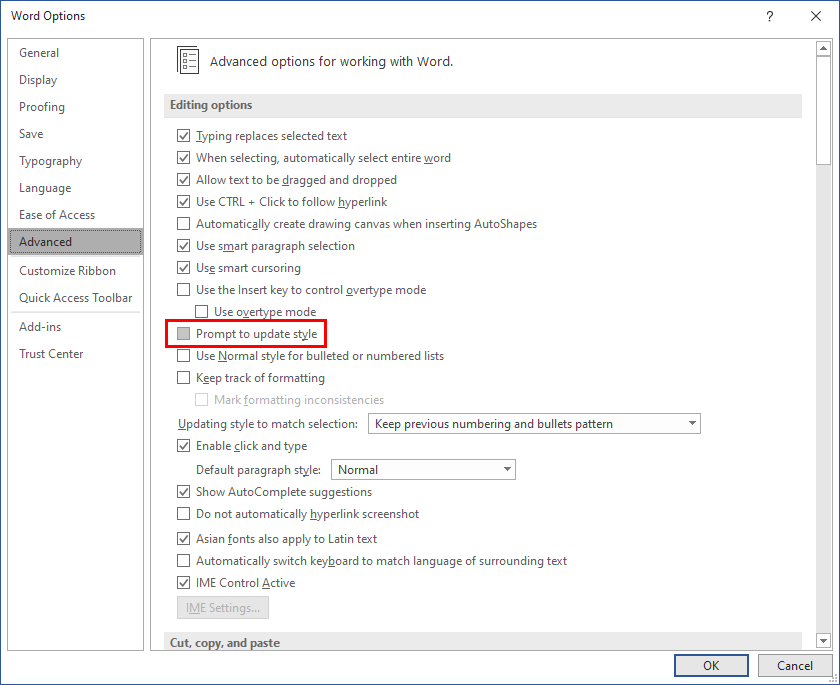Image resolution: width=840 pixels, height=685 pixels.
Task: Toggle IME Control Active checkbox
Action: tap(183, 583)
